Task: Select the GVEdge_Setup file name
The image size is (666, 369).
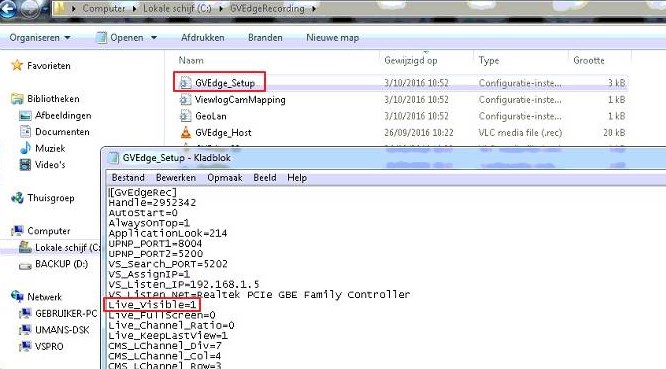Action: [x=225, y=83]
